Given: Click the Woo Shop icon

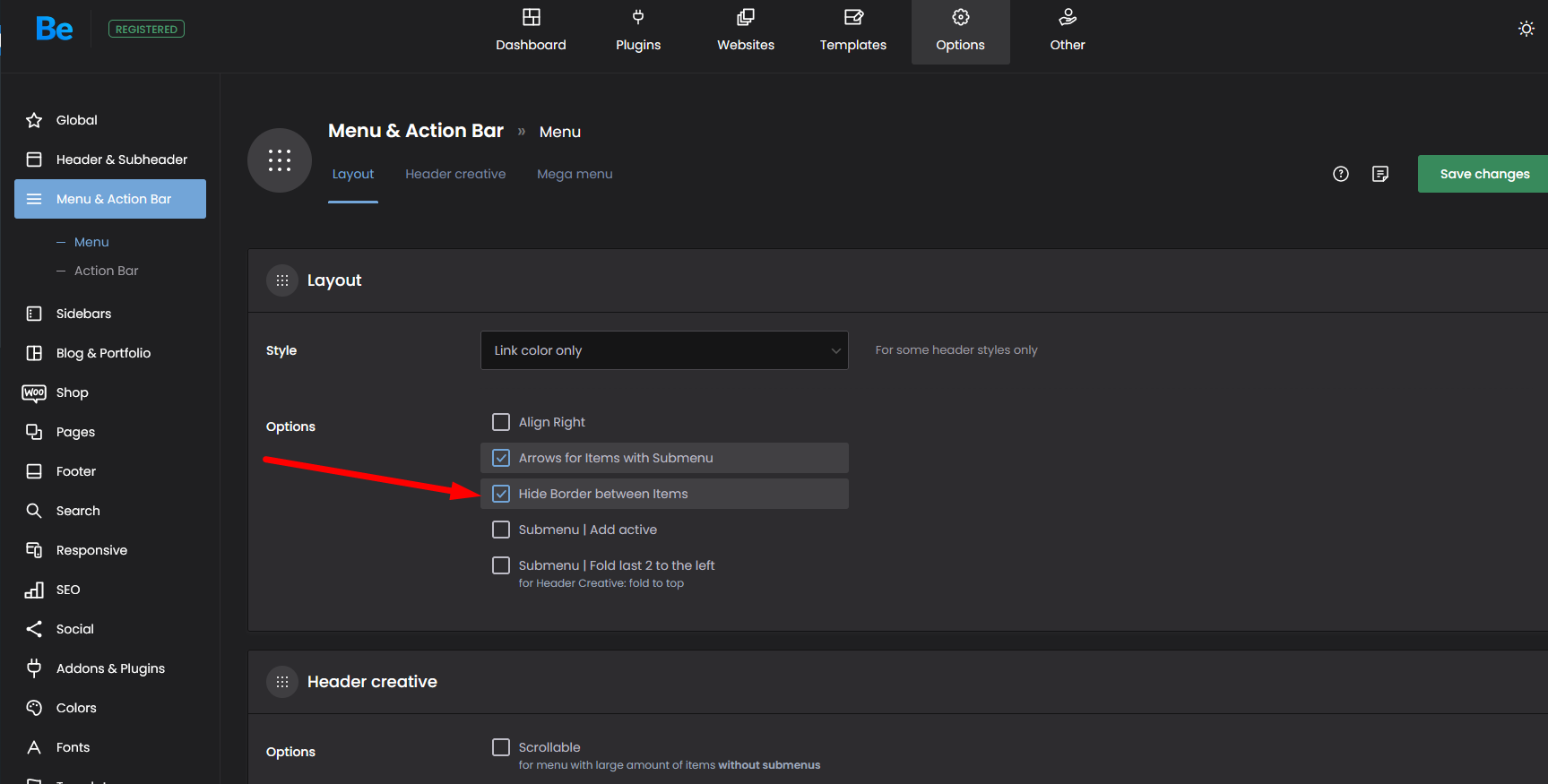Looking at the screenshot, I should [x=34, y=392].
